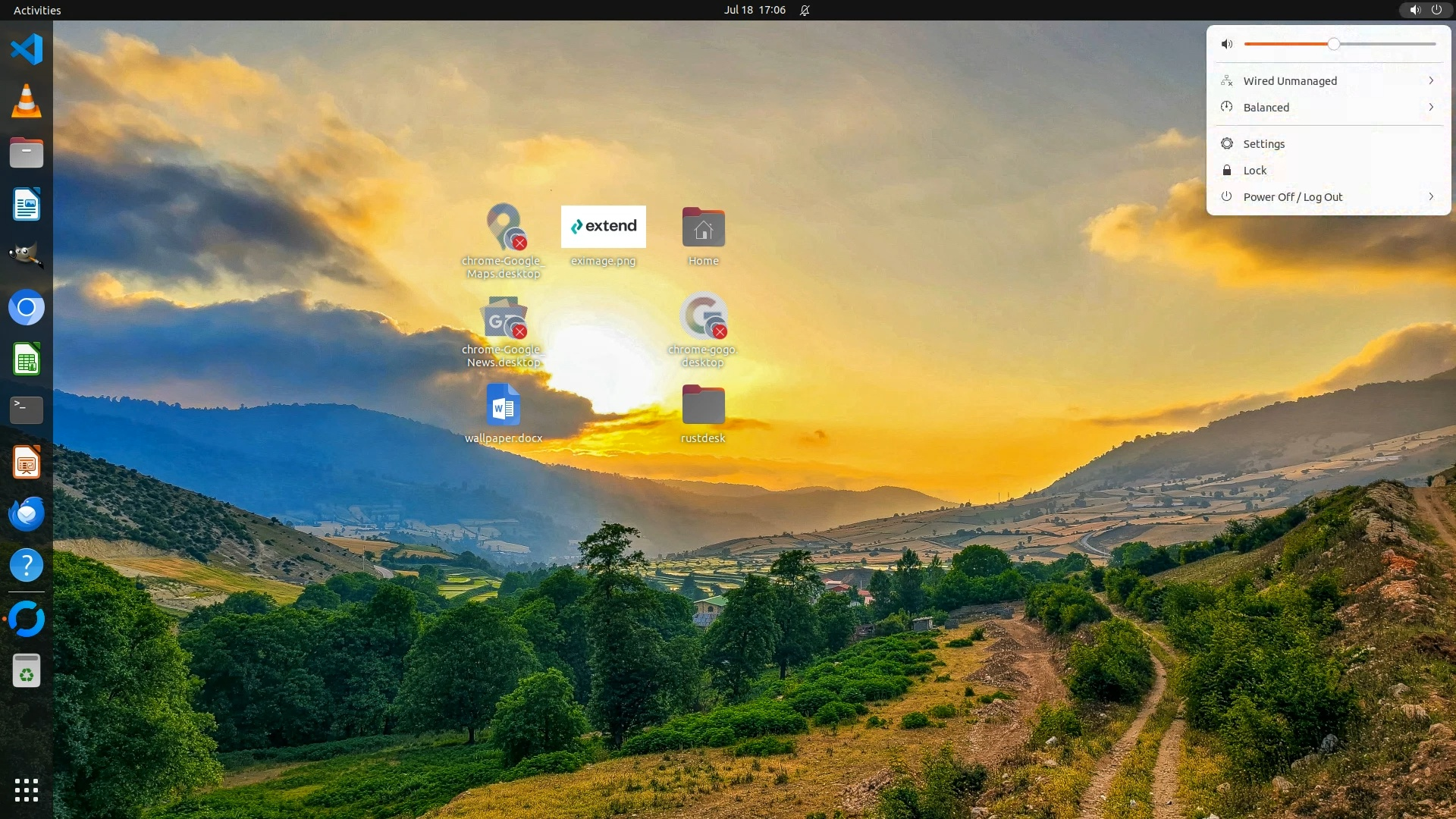1456x819 pixels.
Task: Open the date and time calendar
Action: tap(754, 11)
